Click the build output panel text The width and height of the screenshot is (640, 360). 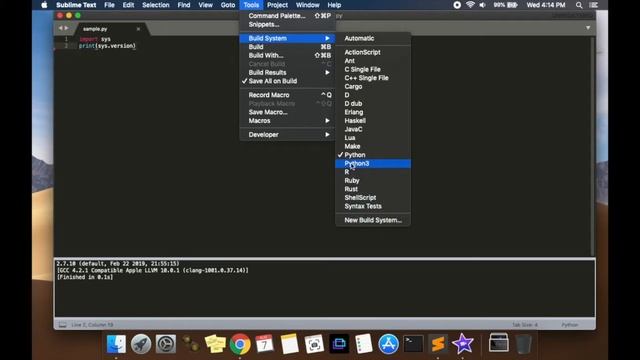click(152, 270)
